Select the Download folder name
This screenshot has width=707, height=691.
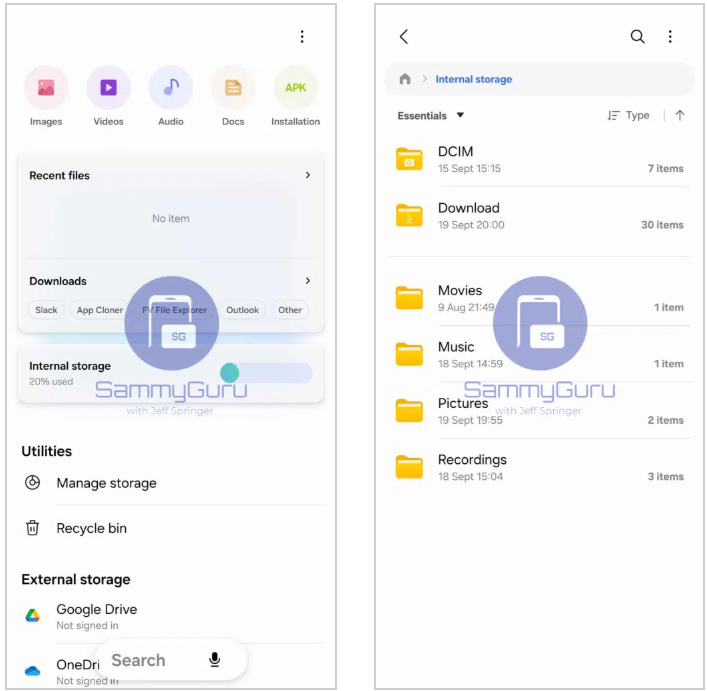coord(468,208)
